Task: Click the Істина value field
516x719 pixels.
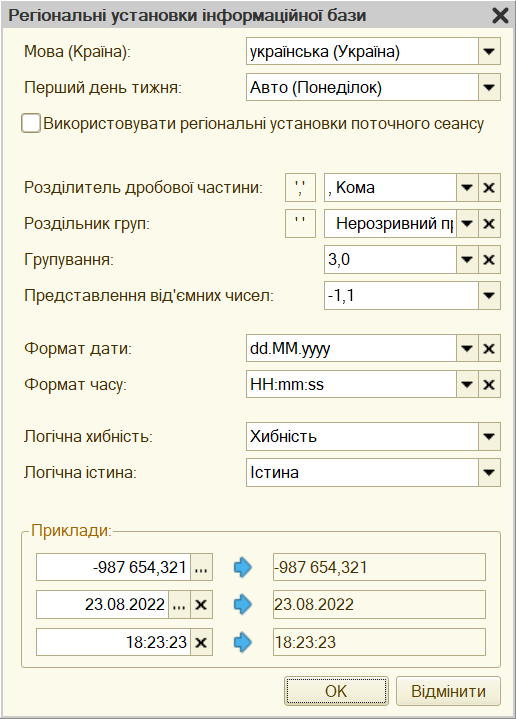Action: (x=362, y=472)
